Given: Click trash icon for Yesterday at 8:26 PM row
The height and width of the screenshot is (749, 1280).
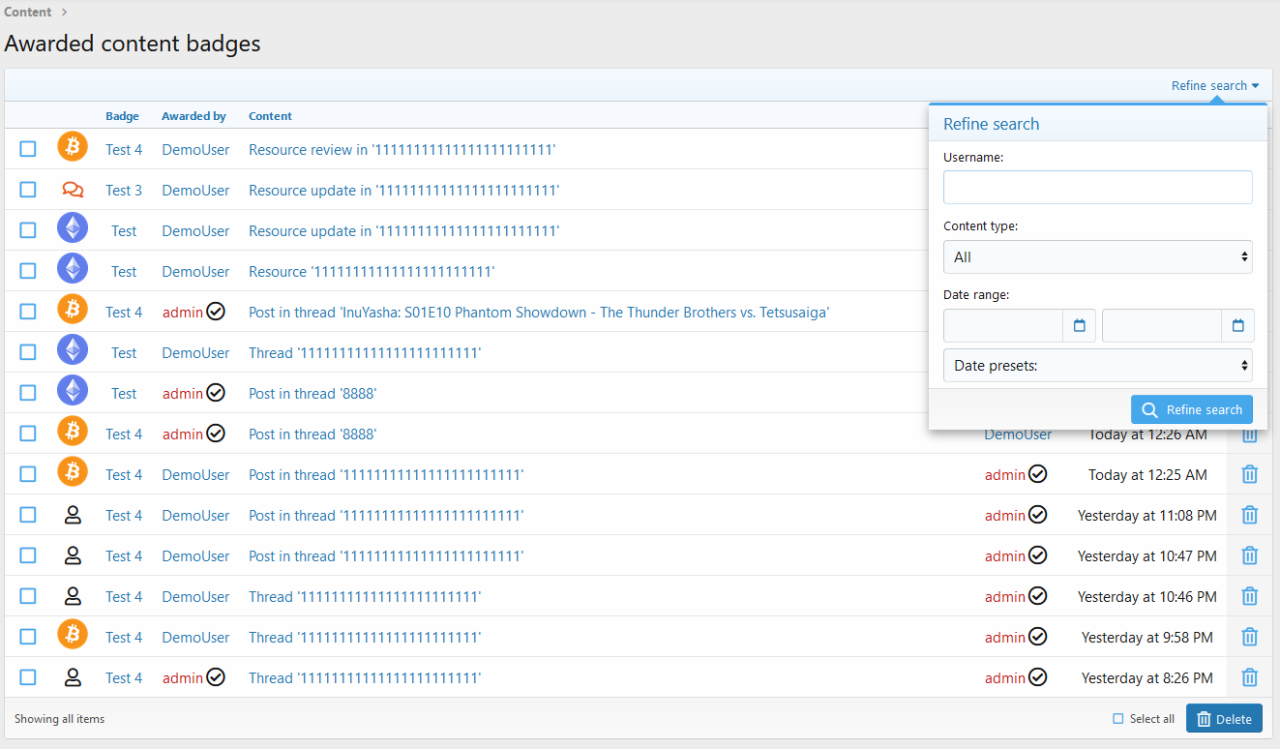Looking at the screenshot, I should [1249, 678].
